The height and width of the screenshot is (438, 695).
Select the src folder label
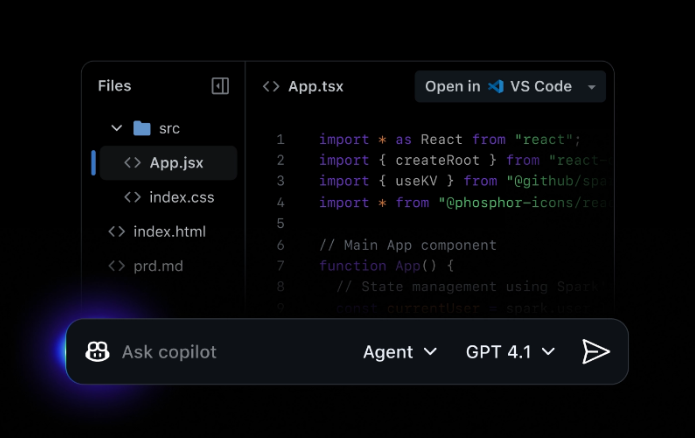[169, 129]
